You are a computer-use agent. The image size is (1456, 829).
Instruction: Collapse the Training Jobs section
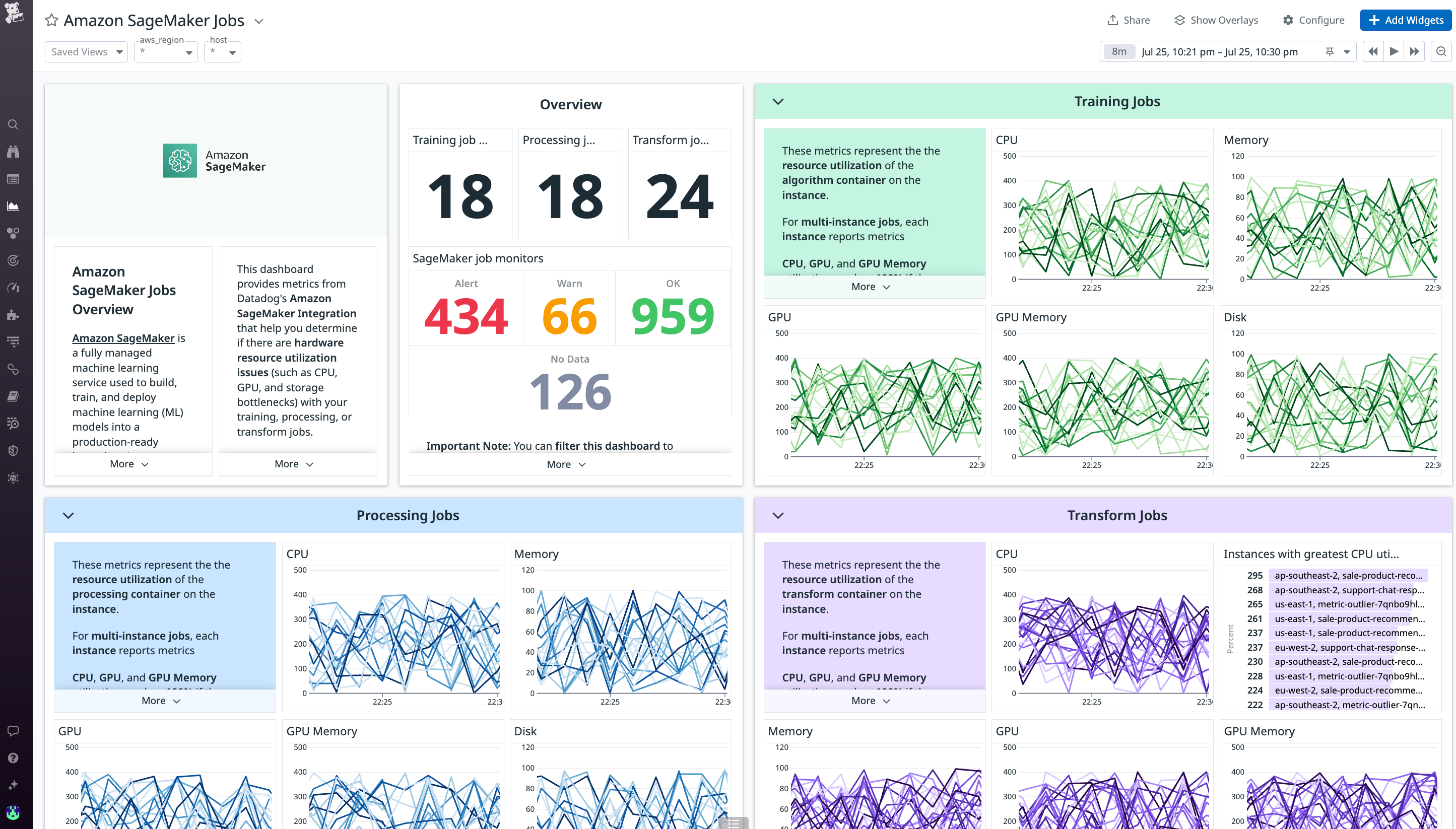coord(778,101)
